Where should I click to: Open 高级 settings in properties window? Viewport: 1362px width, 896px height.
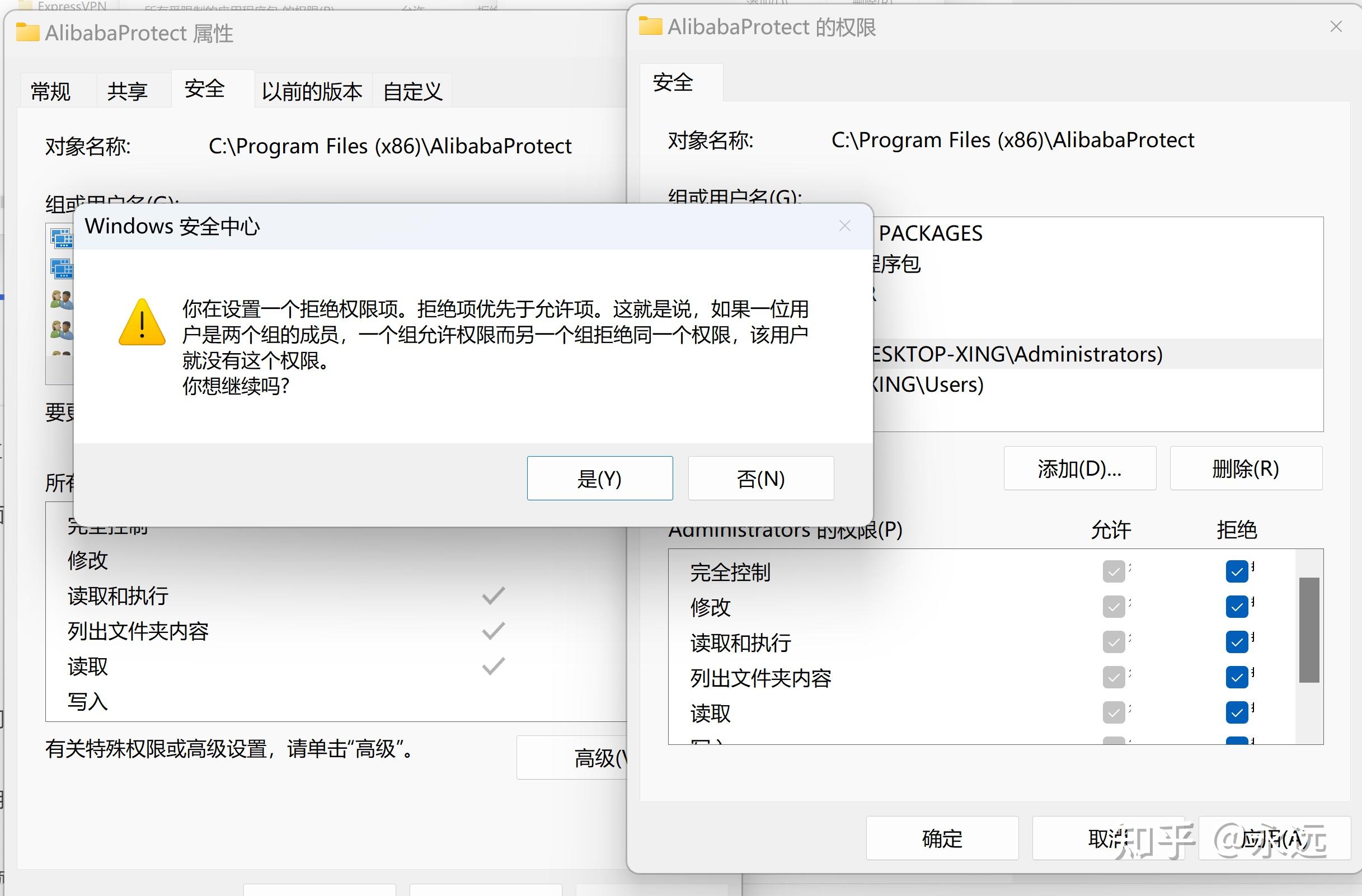pyautogui.click(x=572, y=757)
